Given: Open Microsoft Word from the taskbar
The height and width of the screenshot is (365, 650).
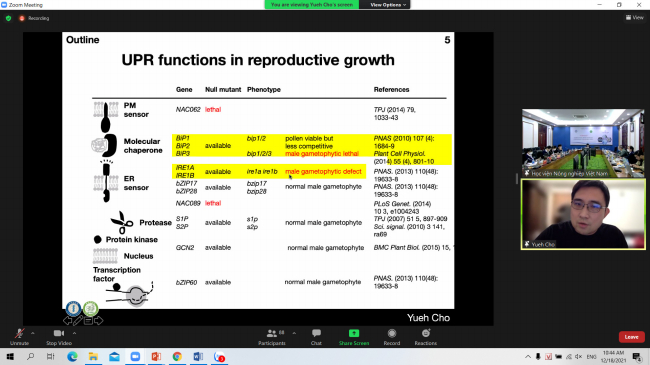Looking at the screenshot, I should coord(198,357).
